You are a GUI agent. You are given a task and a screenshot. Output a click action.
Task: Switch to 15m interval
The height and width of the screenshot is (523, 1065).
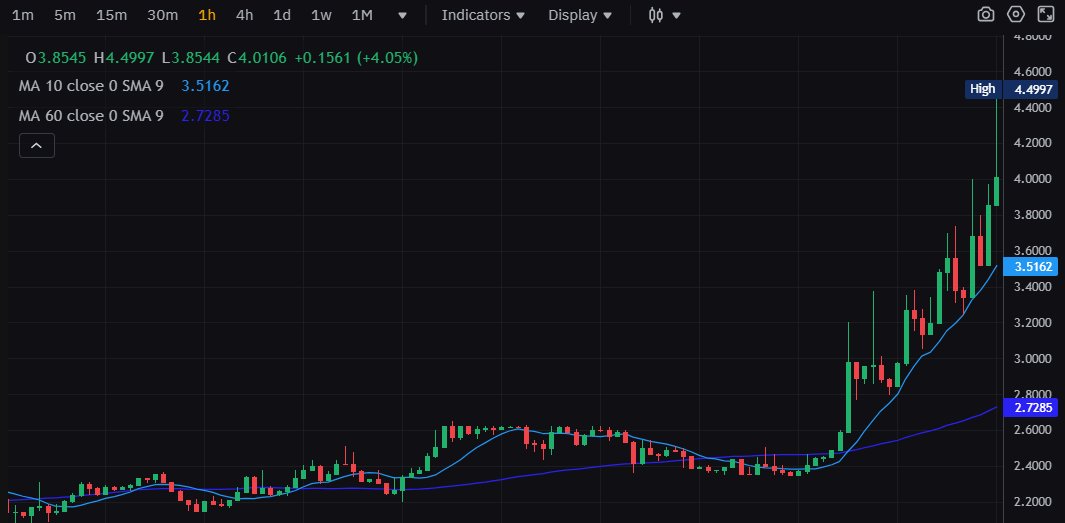[x=111, y=15]
